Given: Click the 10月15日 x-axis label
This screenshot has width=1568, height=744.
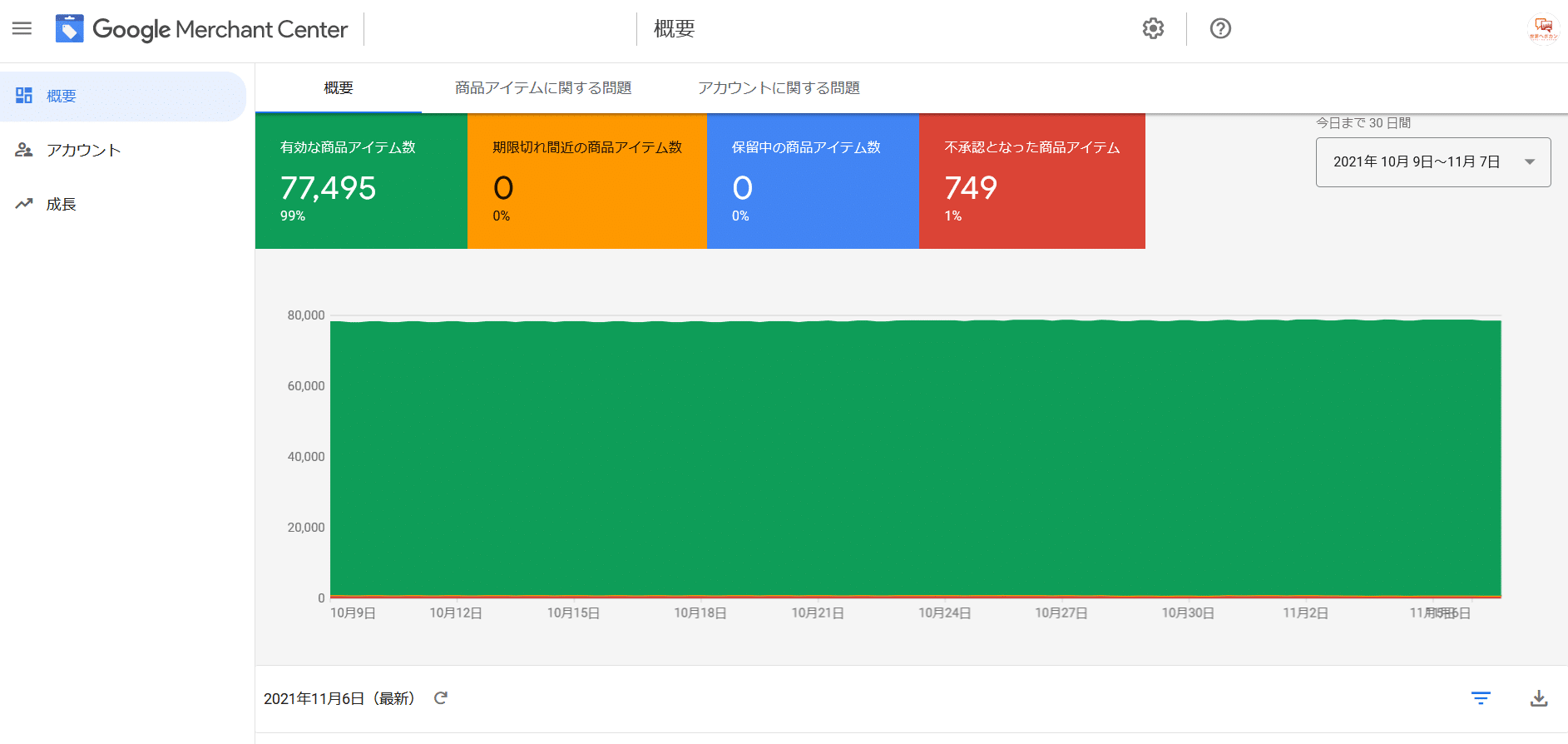Looking at the screenshot, I should [x=573, y=613].
